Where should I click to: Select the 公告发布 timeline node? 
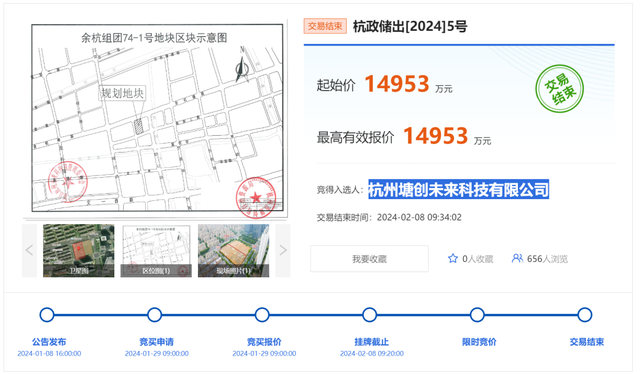pos(47,315)
